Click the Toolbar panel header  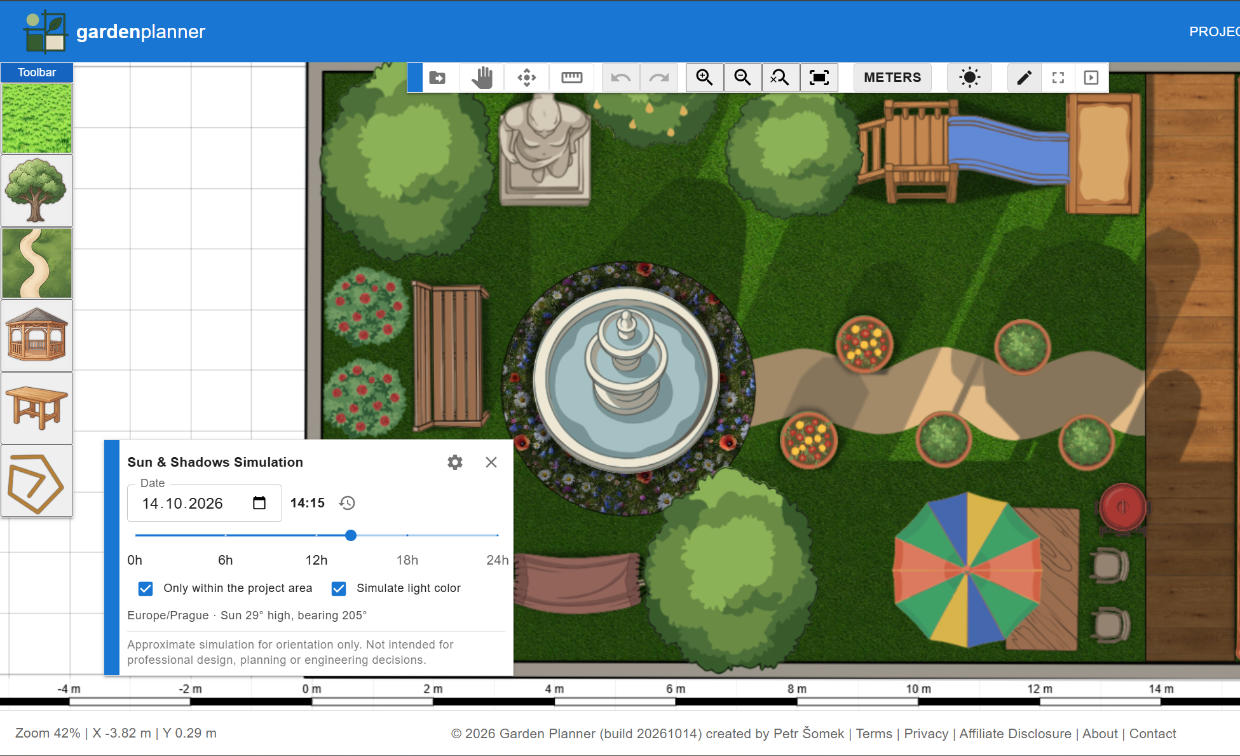click(x=37, y=72)
